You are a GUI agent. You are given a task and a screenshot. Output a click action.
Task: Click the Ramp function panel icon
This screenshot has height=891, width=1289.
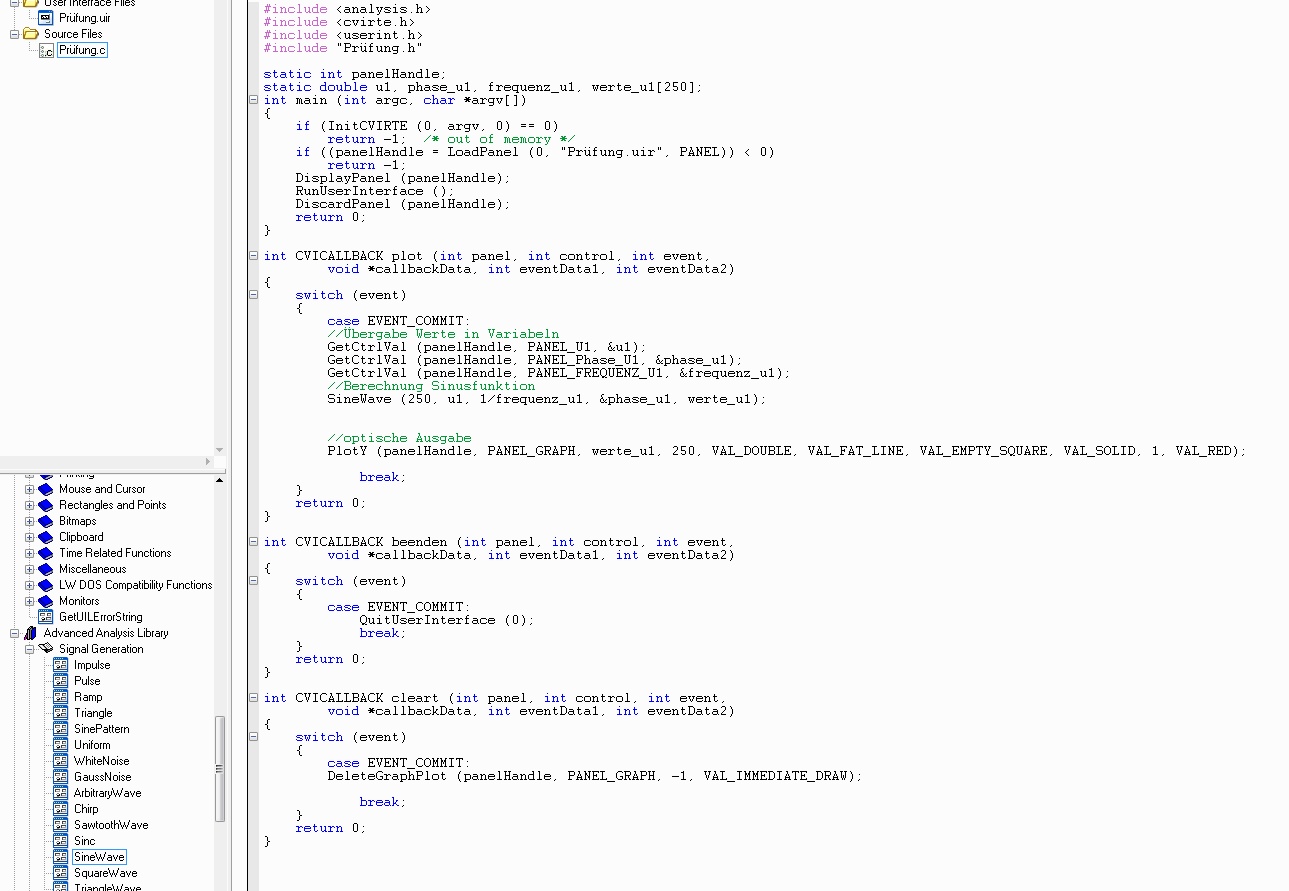tap(61, 697)
